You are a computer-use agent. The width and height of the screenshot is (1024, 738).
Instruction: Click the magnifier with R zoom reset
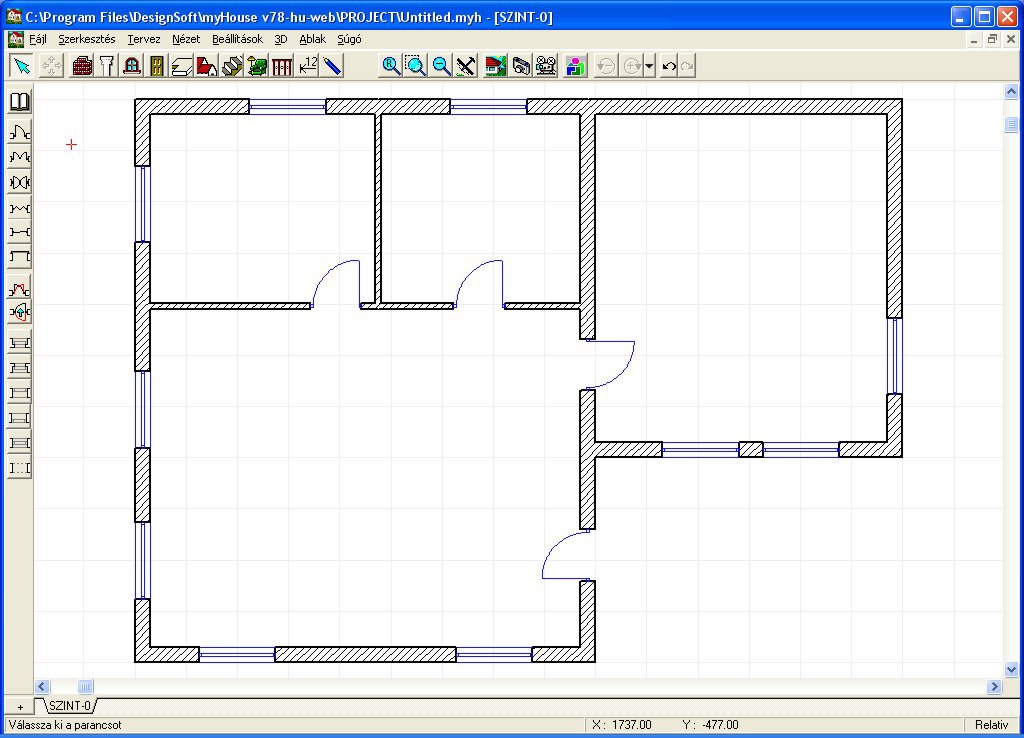[x=391, y=66]
